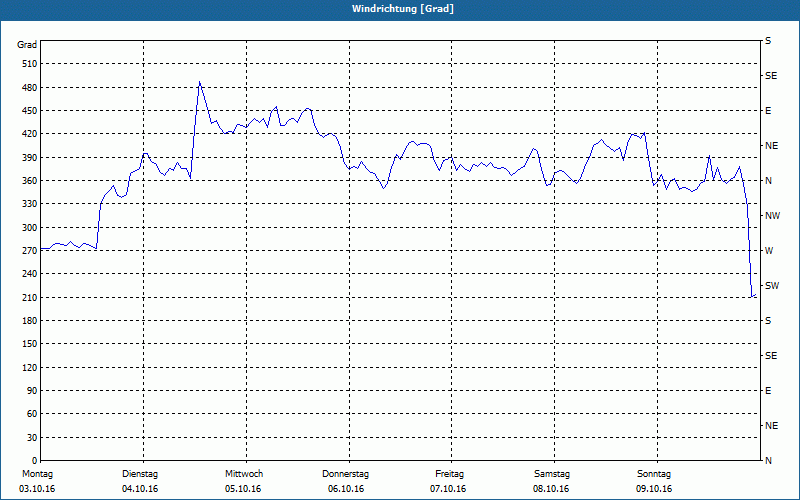The width and height of the screenshot is (800, 500).
Task: Select the 'Donnerstag' day label
Action: (345, 474)
